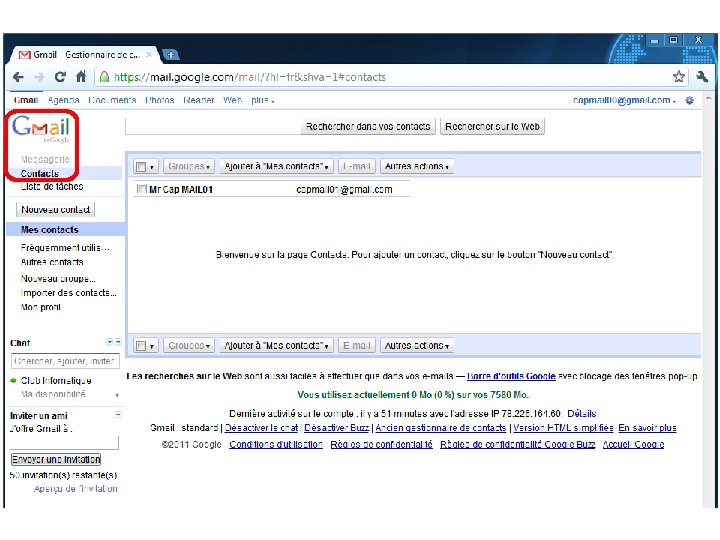
Task: Open Mon profil
Action: click(x=40, y=307)
